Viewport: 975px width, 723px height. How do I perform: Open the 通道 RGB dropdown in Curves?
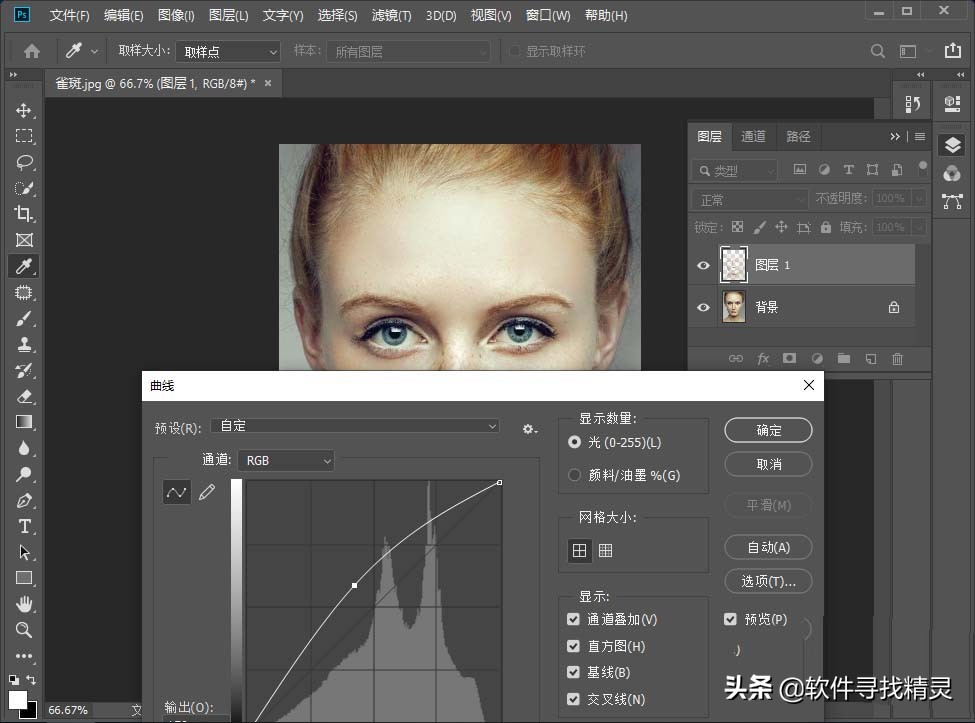[x=286, y=460]
